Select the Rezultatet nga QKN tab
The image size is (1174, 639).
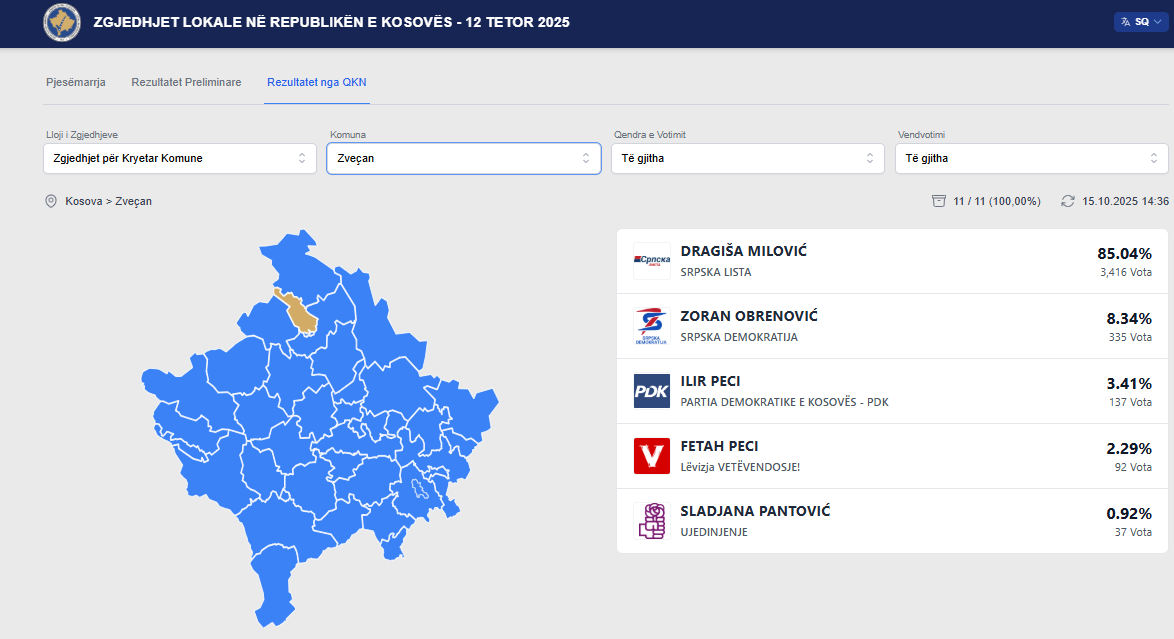[x=317, y=82]
